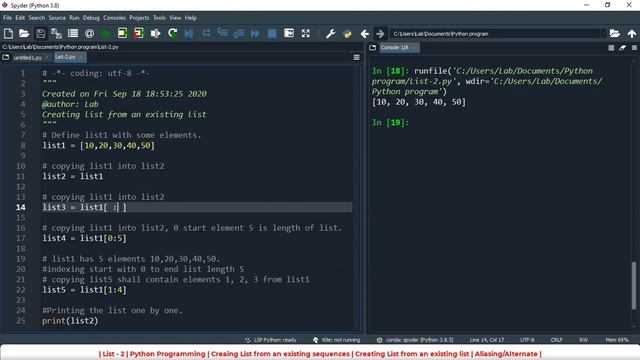Viewport: 640px width, 360px height.
Task: Open the Edit menu
Action: tap(20, 18)
